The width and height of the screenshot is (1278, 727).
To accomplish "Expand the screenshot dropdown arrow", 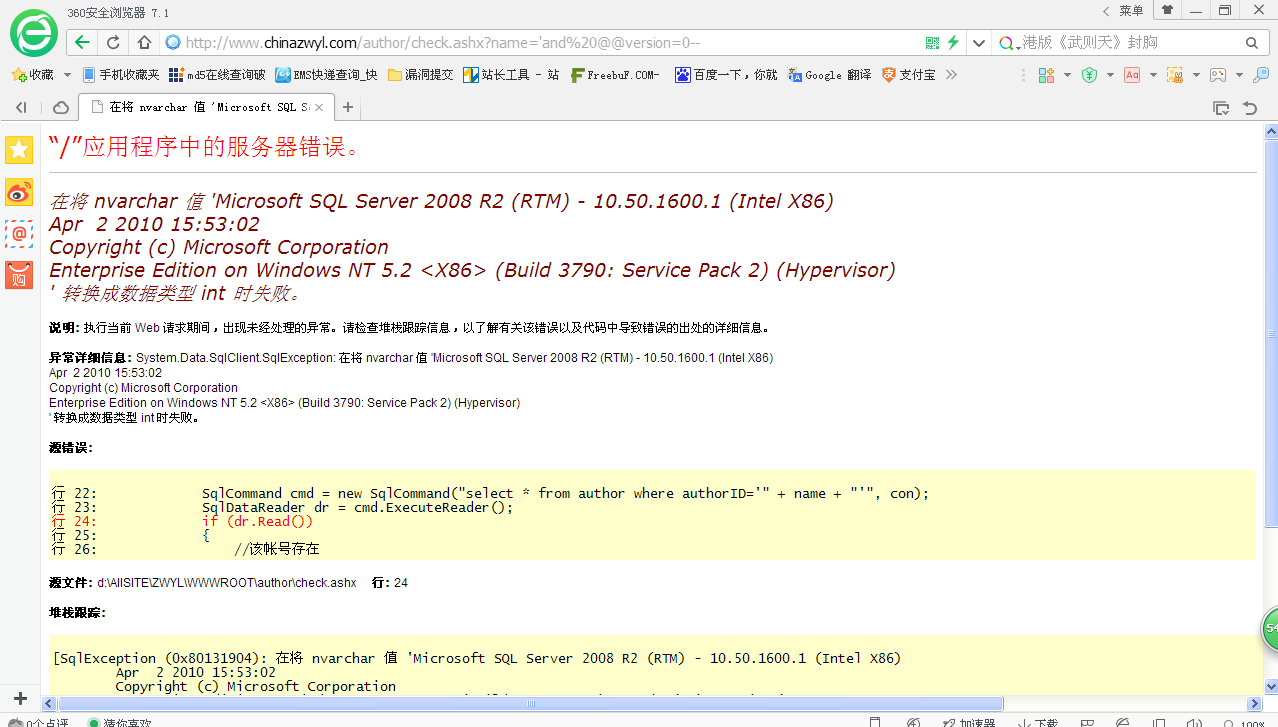I will [1196, 75].
